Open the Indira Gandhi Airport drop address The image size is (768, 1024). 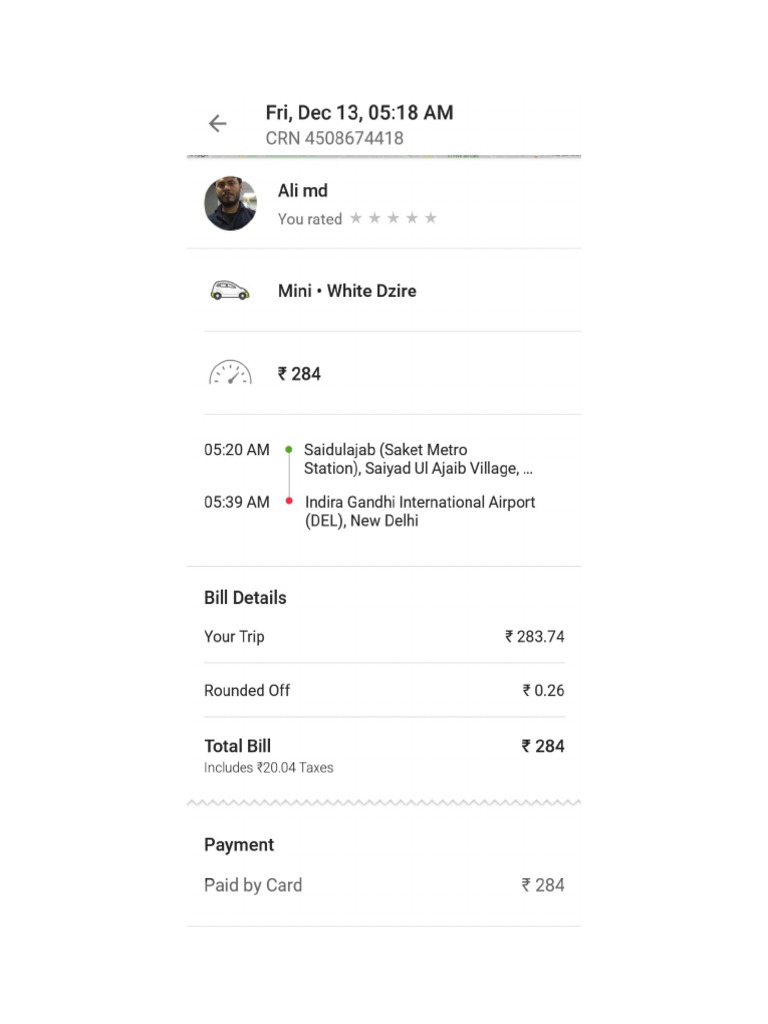click(x=420, y=511)
